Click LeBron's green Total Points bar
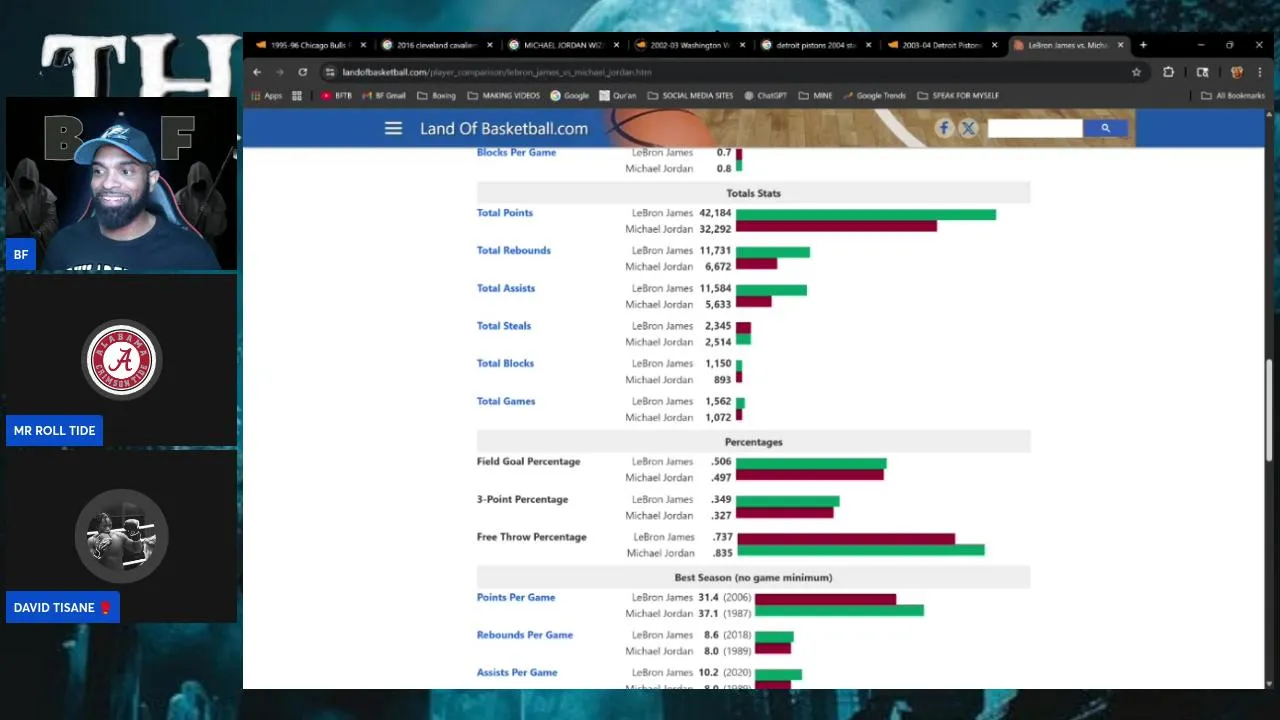Screen dimensions: 1280x720 (866, 214)
